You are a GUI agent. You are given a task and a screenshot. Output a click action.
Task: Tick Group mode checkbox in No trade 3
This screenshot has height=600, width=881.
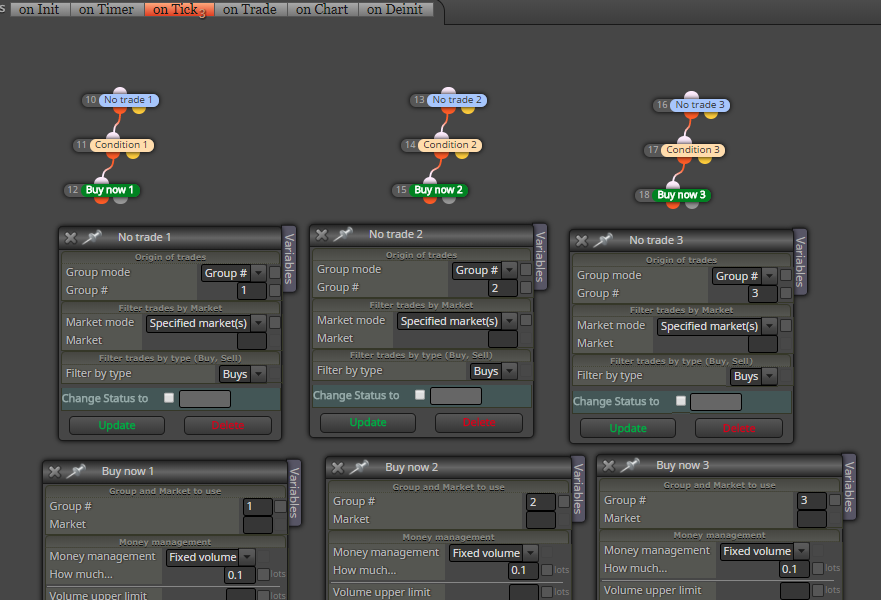786,275
